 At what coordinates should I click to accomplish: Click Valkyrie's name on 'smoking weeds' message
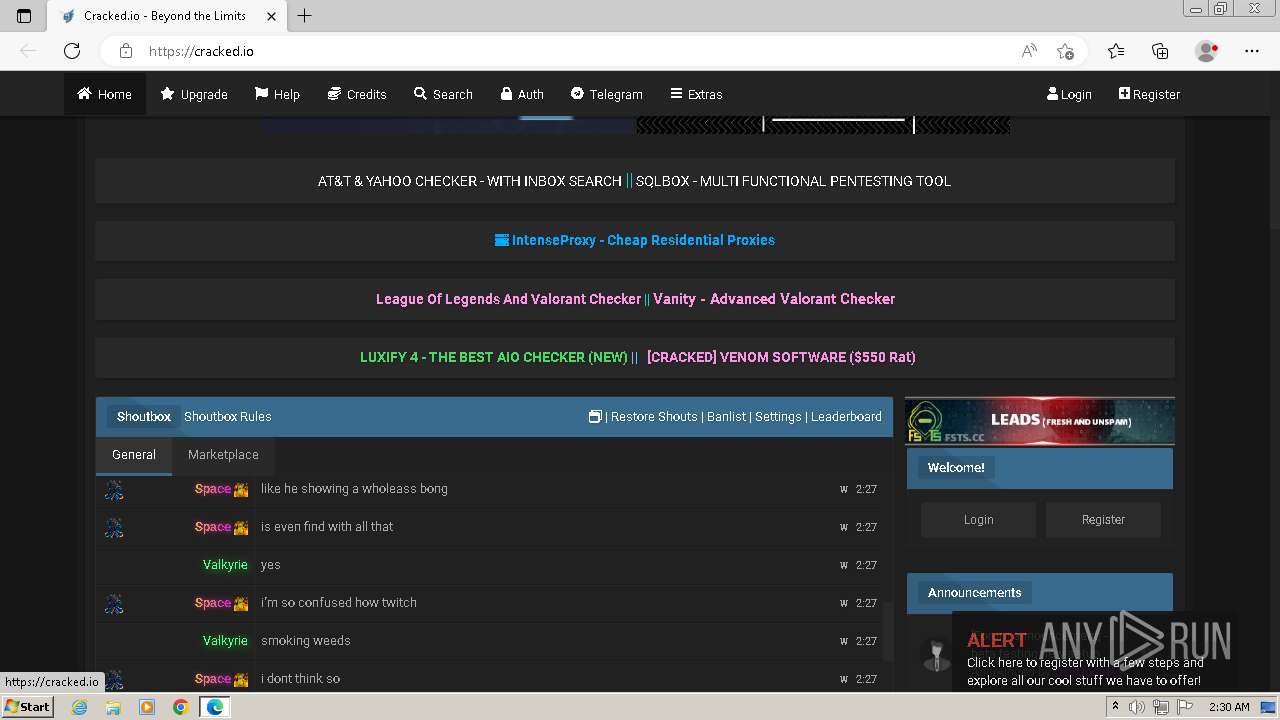pos(225,641)
